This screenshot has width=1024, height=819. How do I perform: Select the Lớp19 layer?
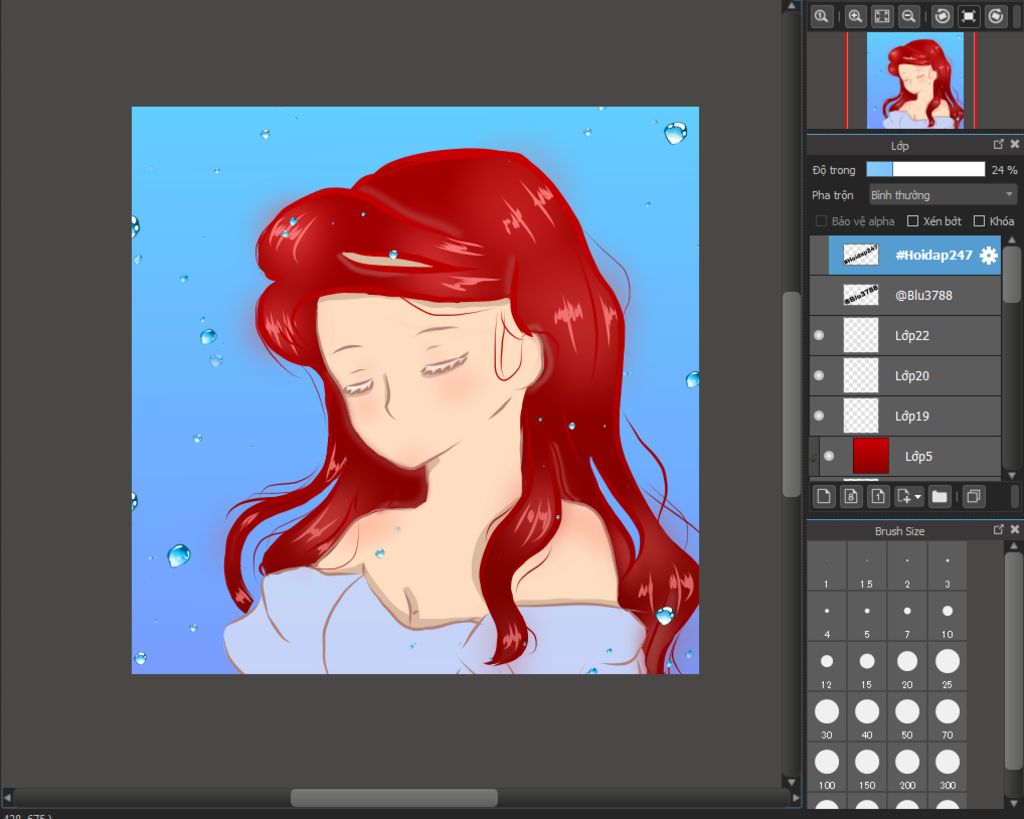[x=905, y=416]
